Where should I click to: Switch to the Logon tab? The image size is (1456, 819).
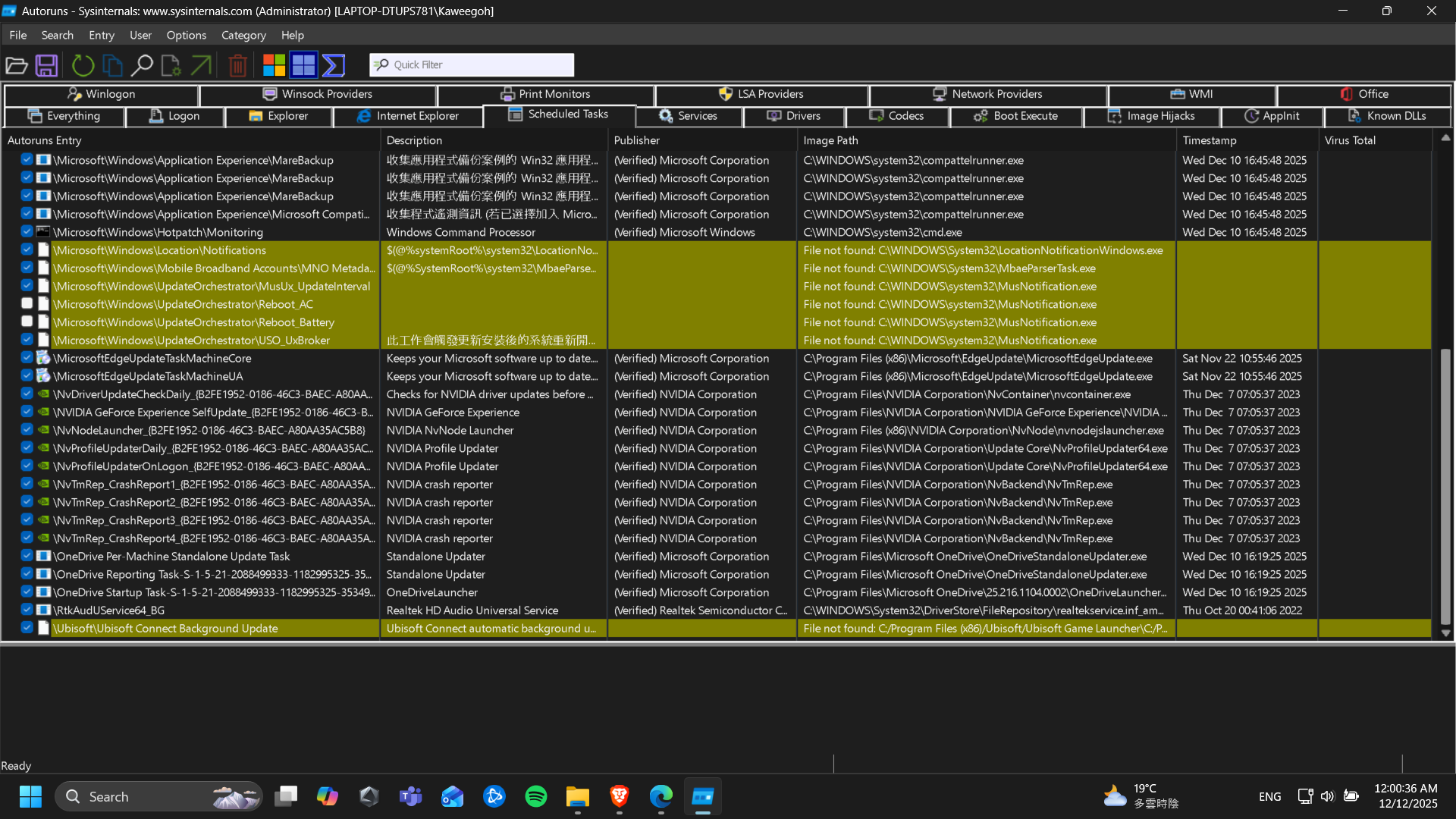coord(174,116)
